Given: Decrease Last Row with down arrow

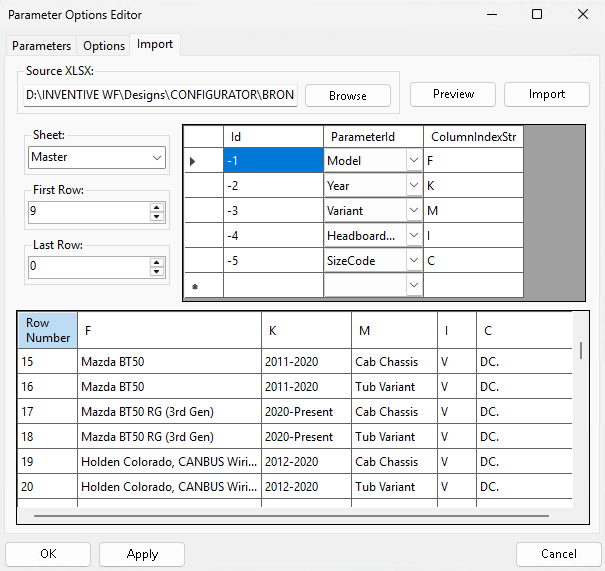Looking at the screenshot, I should point(156,271).
